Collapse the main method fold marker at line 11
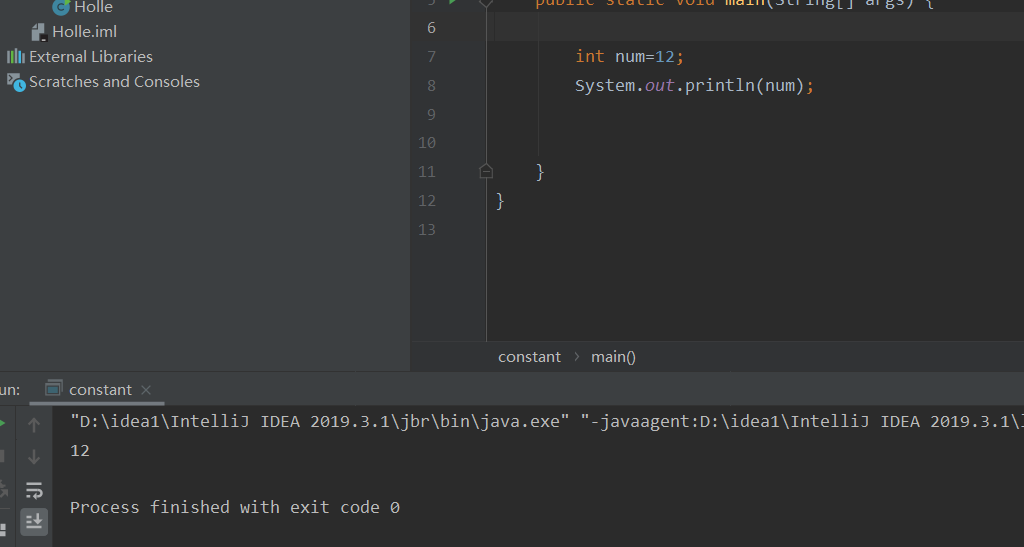This screenshot has height=547, width=1024. 486,172
